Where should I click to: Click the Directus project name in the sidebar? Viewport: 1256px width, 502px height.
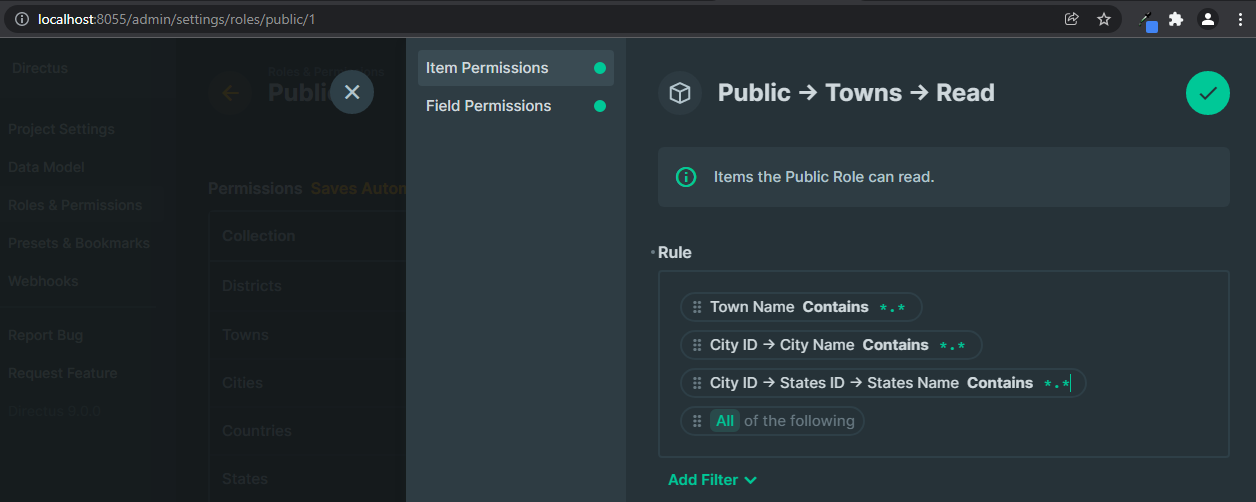(x=40, y=68)
